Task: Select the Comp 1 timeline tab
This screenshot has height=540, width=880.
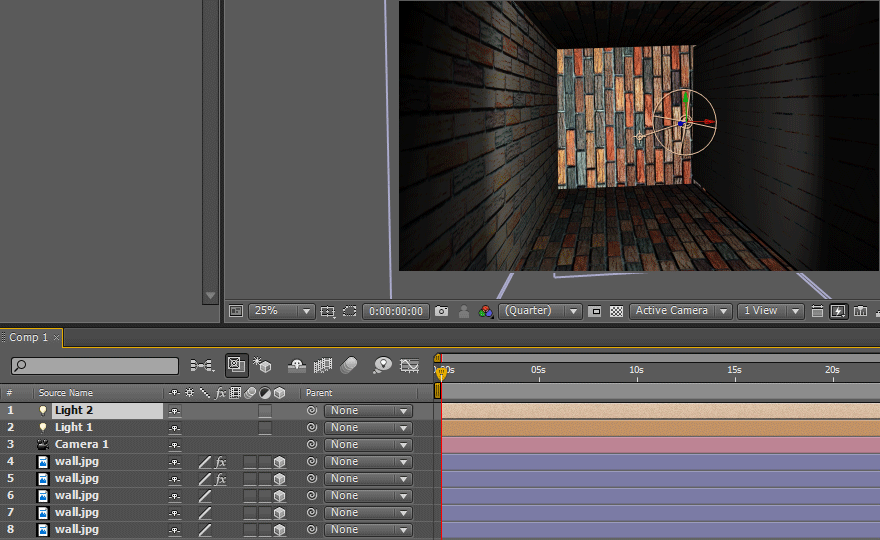Action: coord(30,338)
